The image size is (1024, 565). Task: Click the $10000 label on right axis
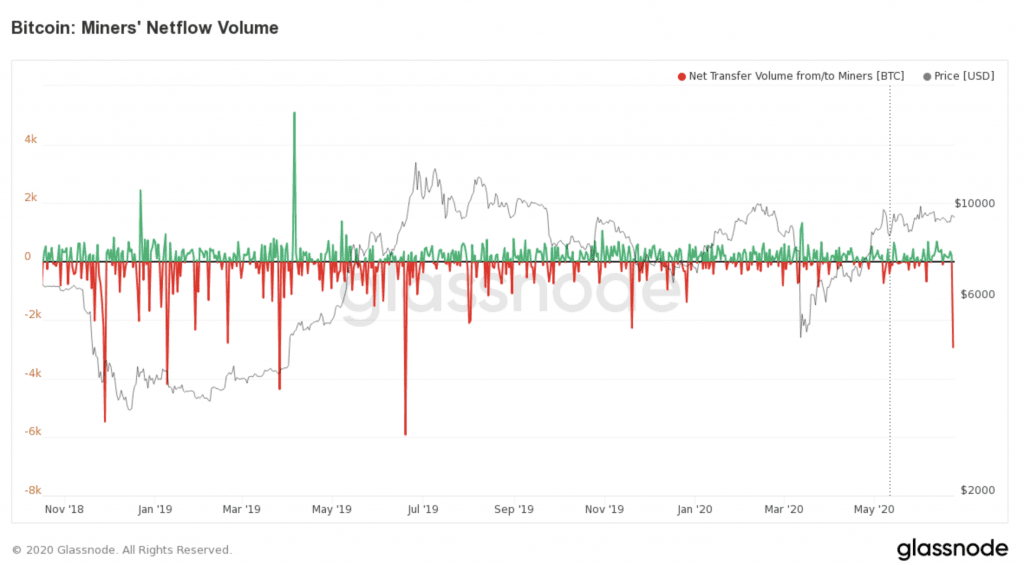click(977, 203)
